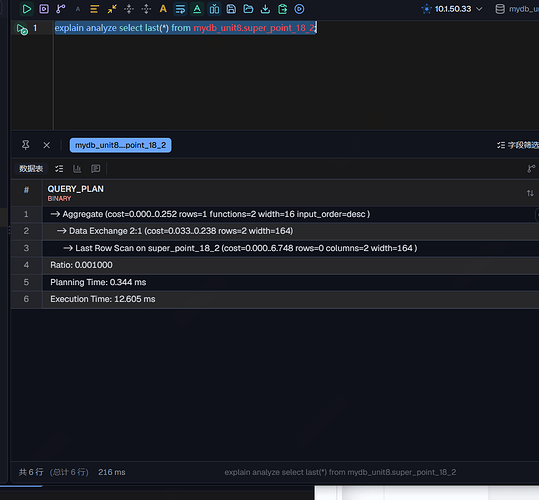
Task: Click the large yellow A icon
Action: tap(163, 9)
